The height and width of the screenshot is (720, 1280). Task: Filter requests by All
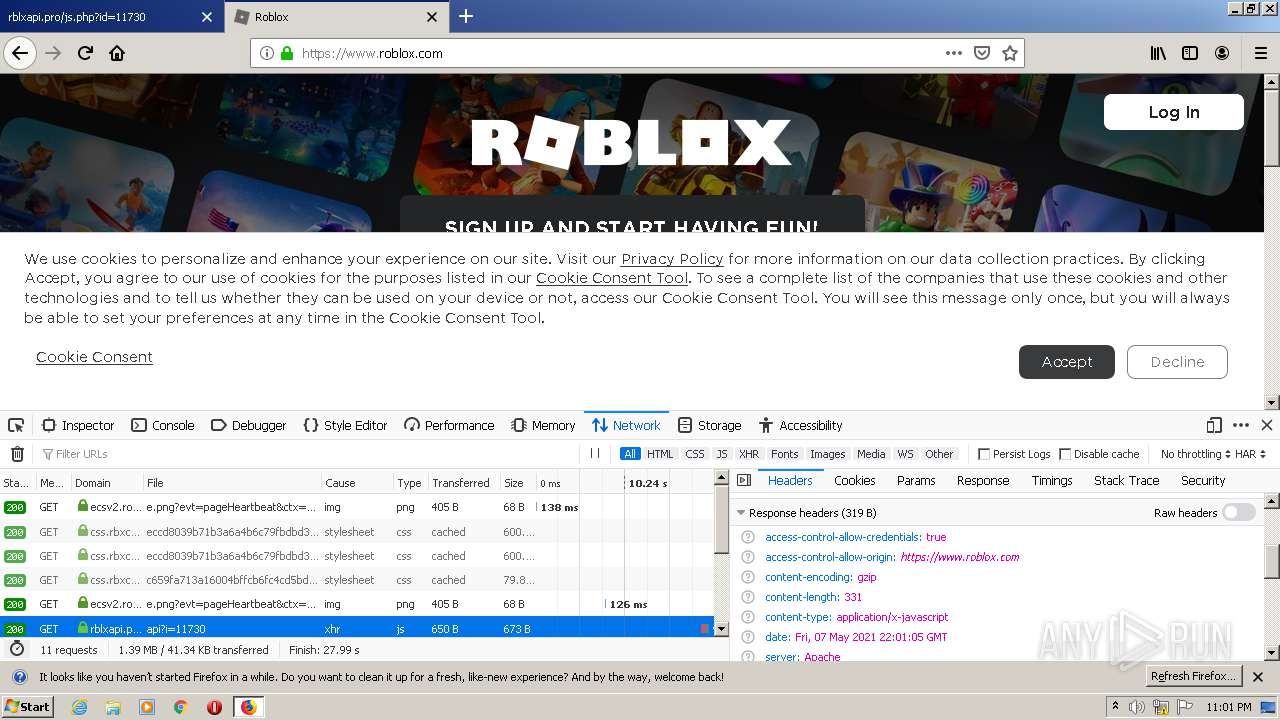(x=630, y=454)
